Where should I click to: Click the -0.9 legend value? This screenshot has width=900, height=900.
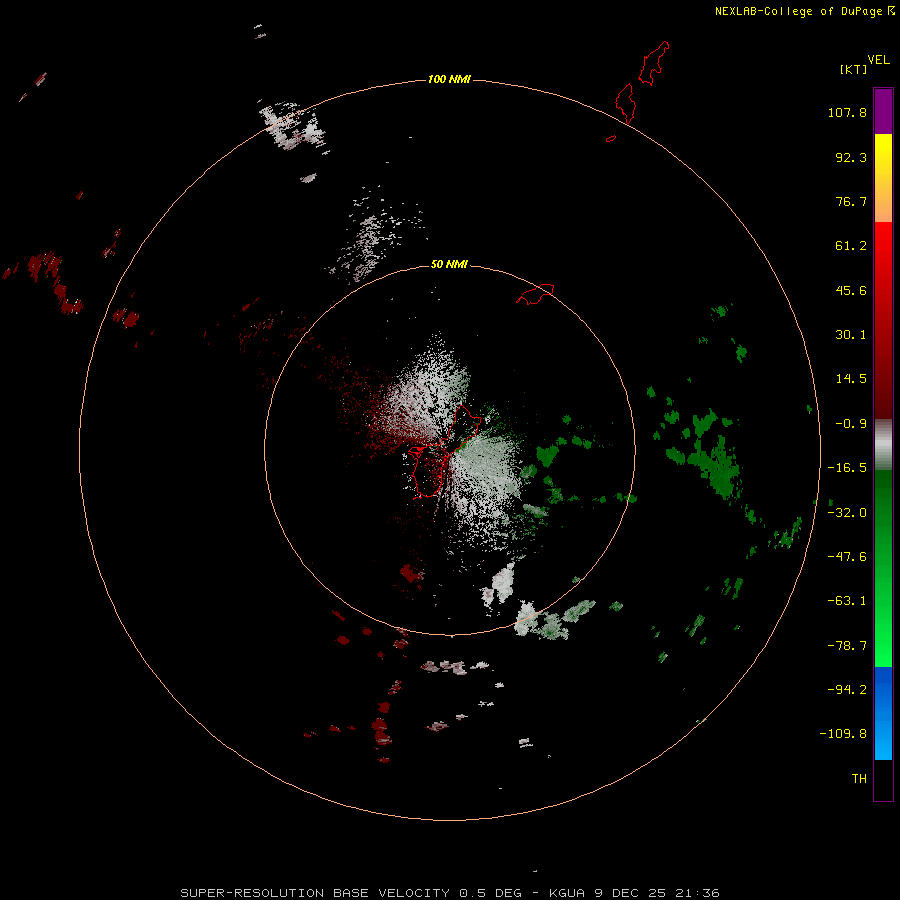851,424
